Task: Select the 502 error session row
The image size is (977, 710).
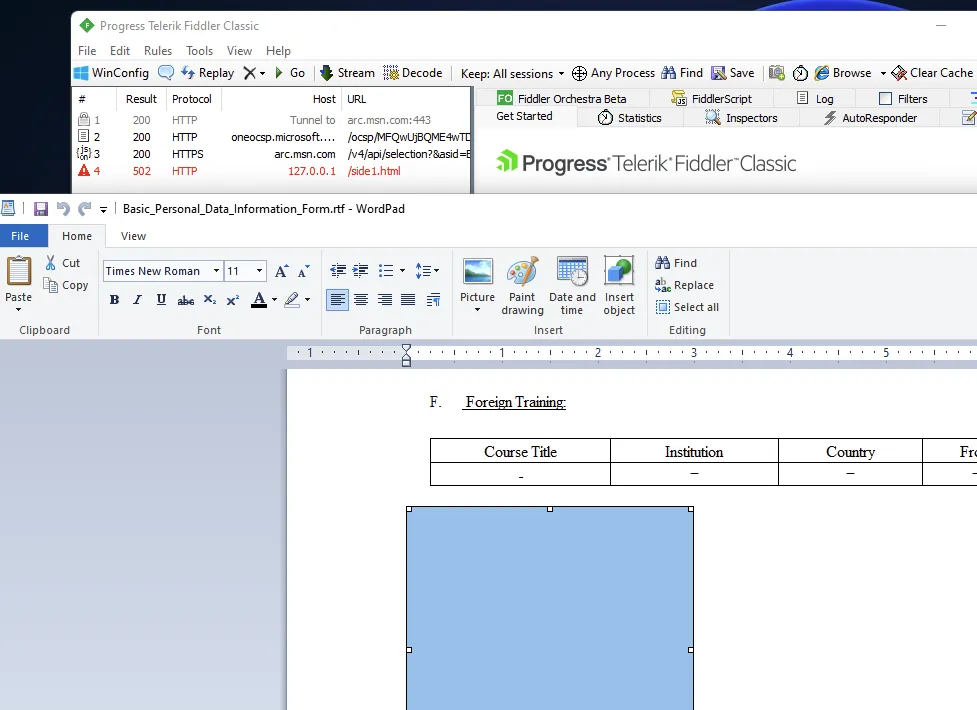Action: point(200,171)
